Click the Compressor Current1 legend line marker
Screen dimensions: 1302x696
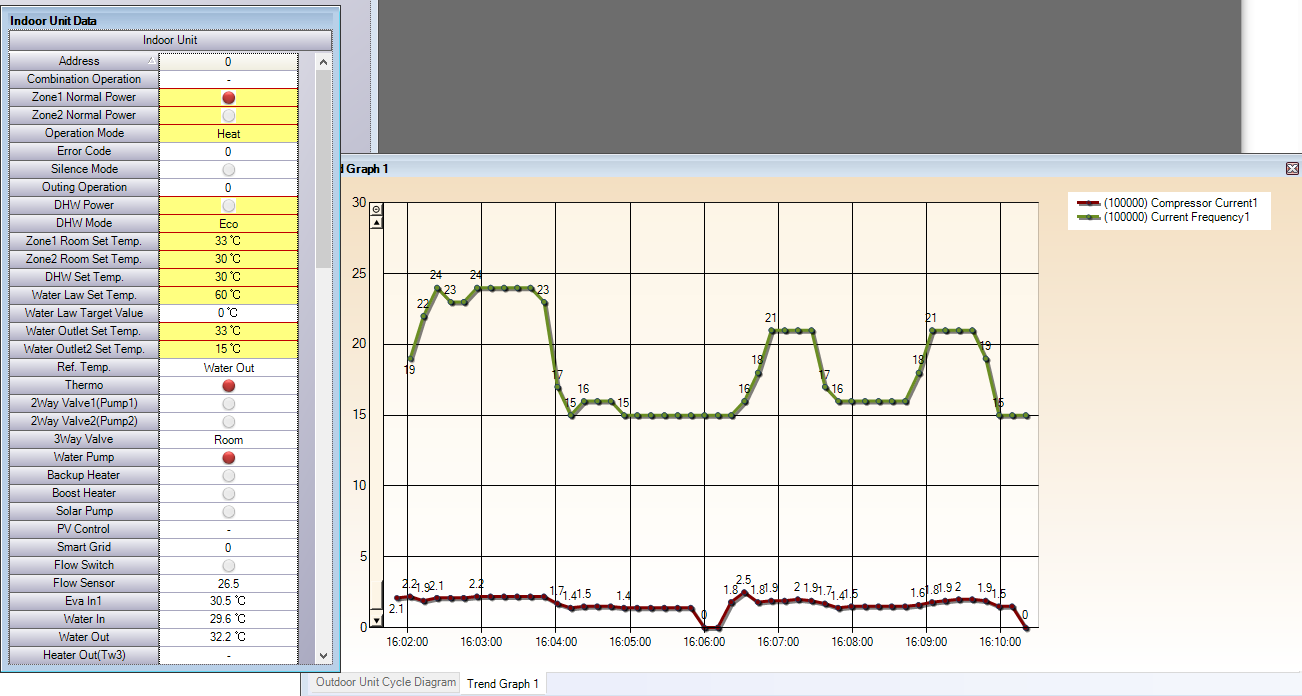1088,203
